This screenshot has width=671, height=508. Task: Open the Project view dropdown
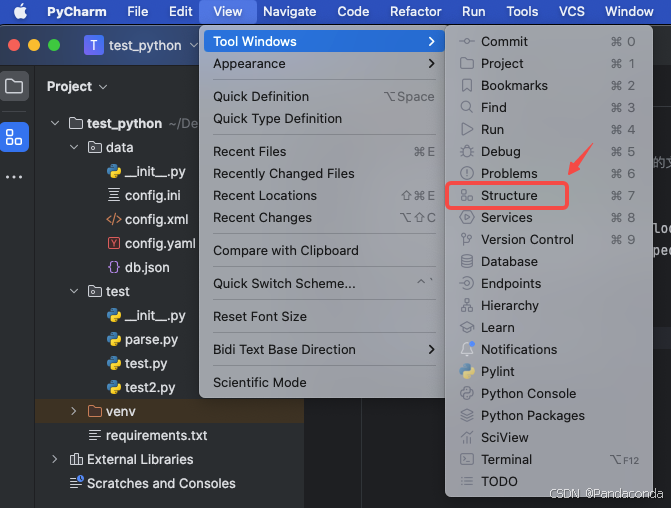point(77,86)
